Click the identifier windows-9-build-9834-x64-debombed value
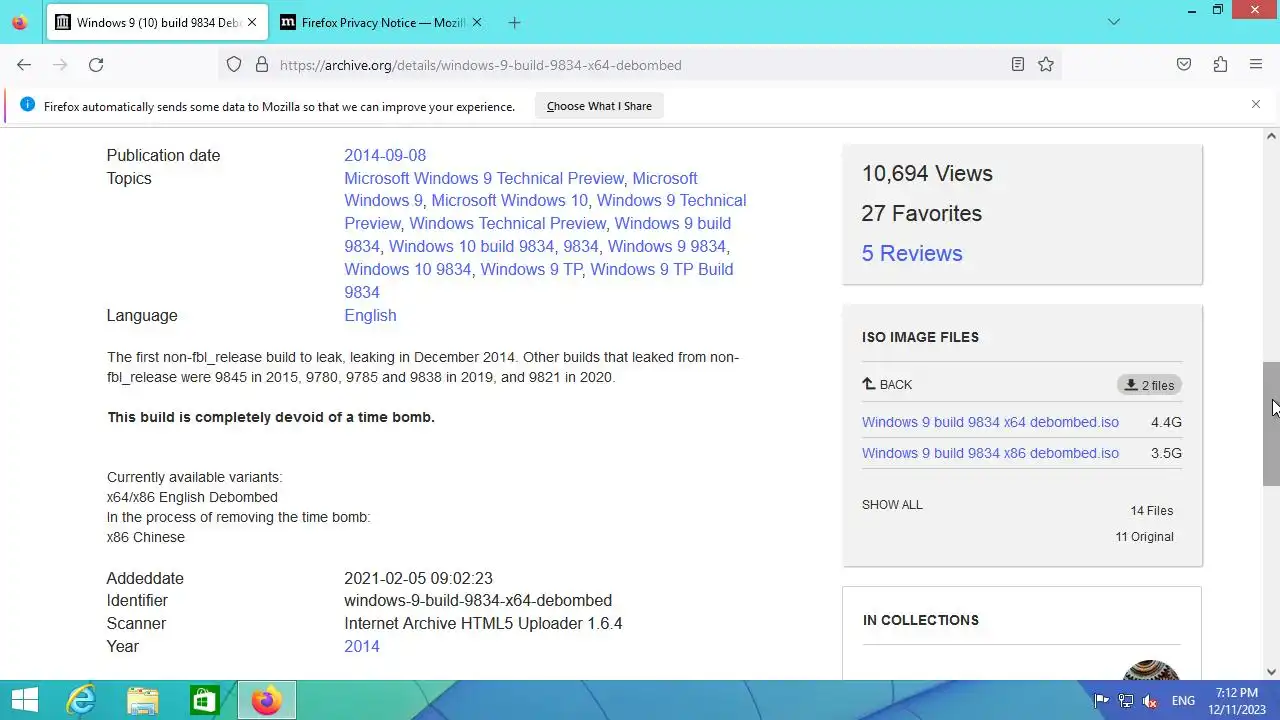 [x=478, y=601]
